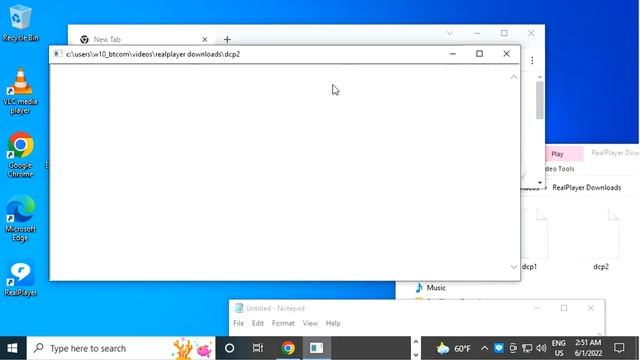Click the Type here to search box
Screen dimensions: 640x360
pyautogui.click(x=121, y=348)
